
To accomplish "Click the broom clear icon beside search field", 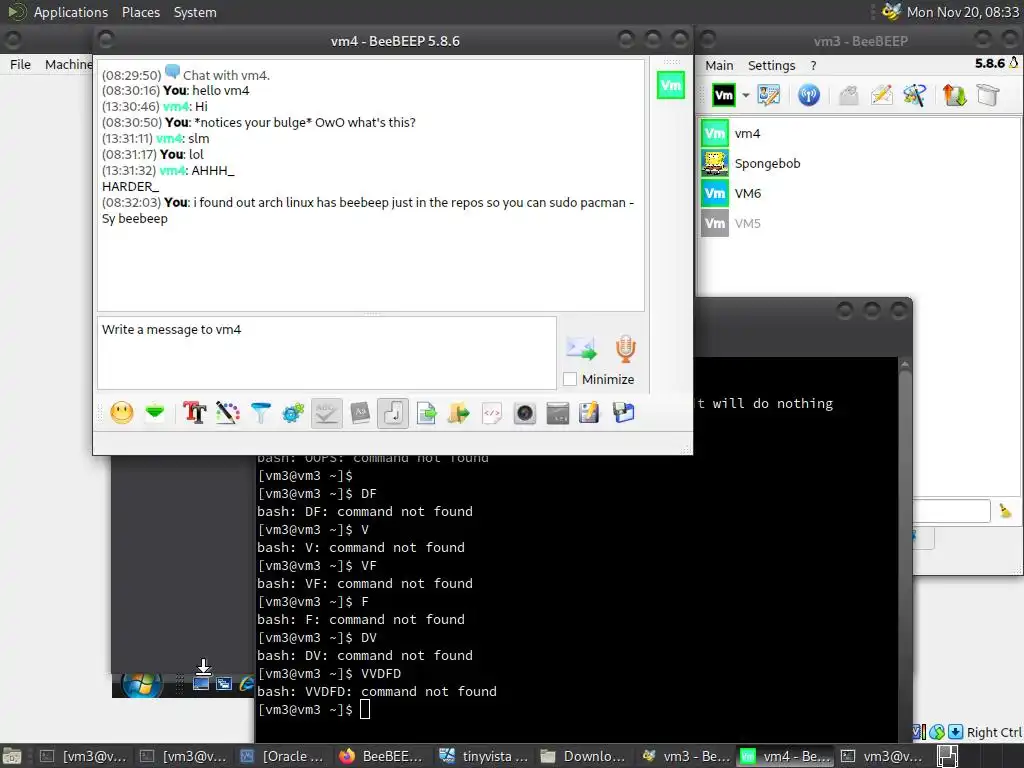I will click(1005, 511).
